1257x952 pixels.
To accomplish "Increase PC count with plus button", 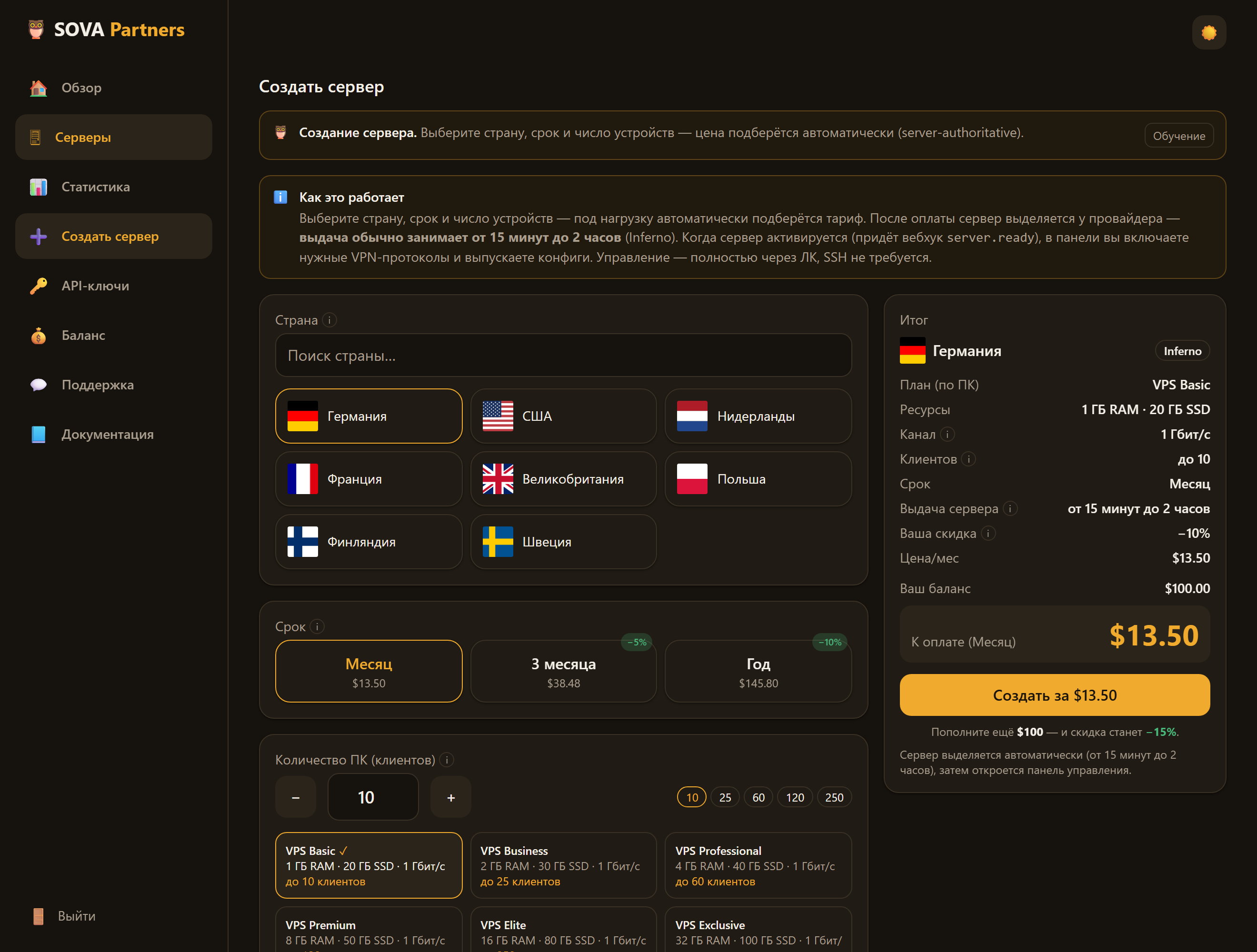I will 450,797.
